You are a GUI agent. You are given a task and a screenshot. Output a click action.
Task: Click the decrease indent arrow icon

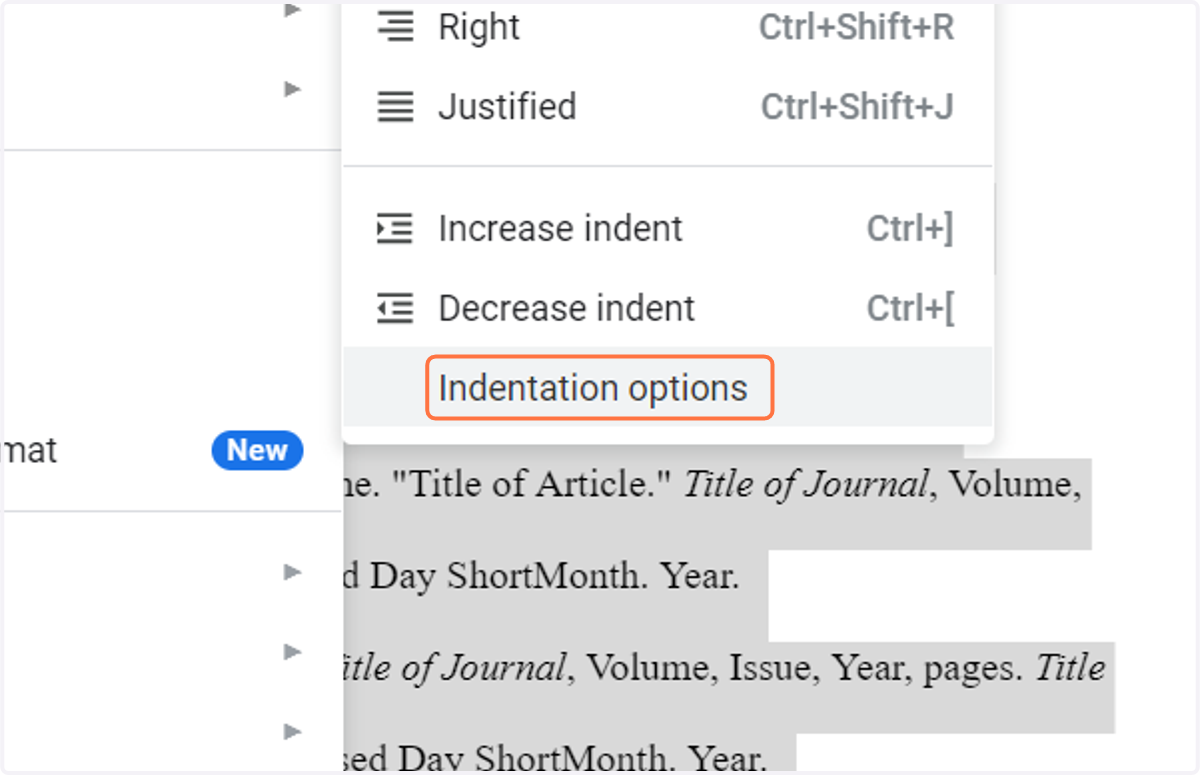click(395, 308)
